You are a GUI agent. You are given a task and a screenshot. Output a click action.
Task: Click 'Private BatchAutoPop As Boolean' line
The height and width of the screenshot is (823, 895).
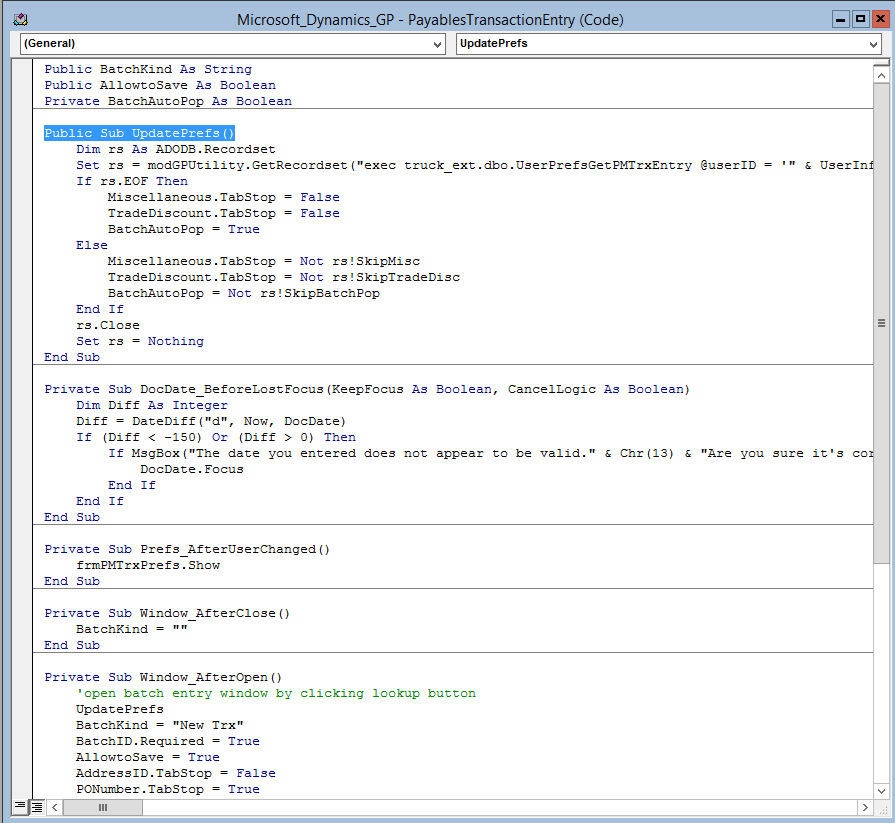[x=168, y=101]
